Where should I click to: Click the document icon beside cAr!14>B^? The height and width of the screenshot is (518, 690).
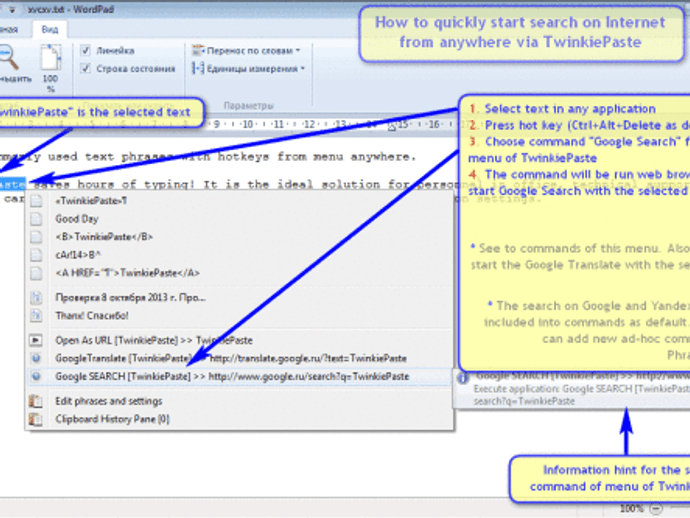pos(36,255)
